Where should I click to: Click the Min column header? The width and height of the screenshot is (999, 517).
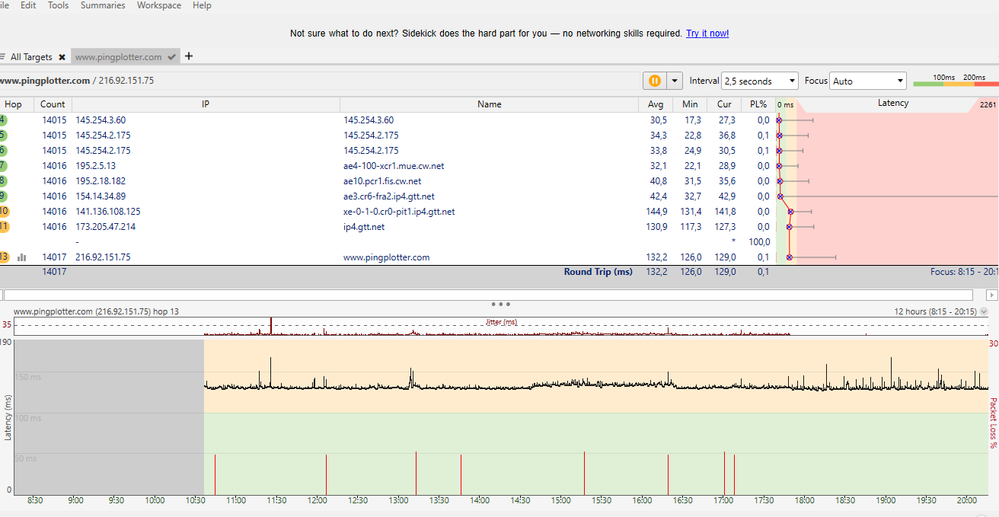tap(690, 104)
